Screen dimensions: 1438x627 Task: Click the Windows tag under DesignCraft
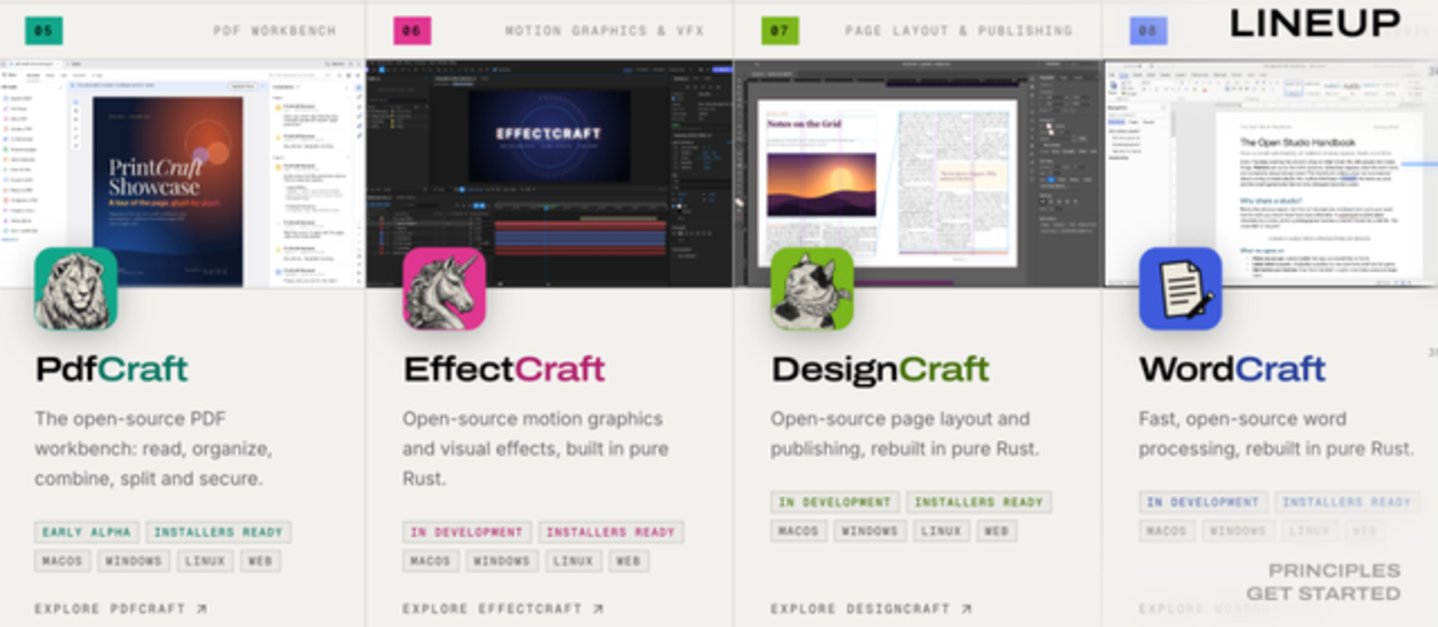(x=870, y=531)
